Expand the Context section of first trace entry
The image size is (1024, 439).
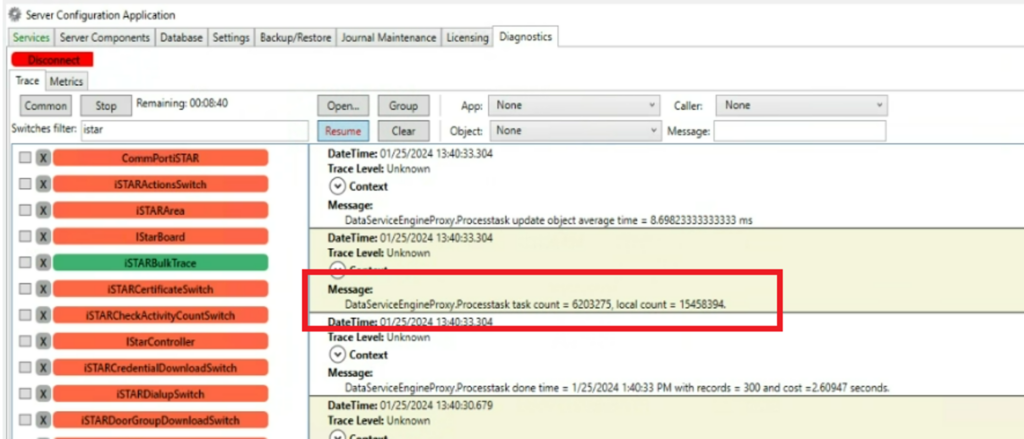click(337, 186)
